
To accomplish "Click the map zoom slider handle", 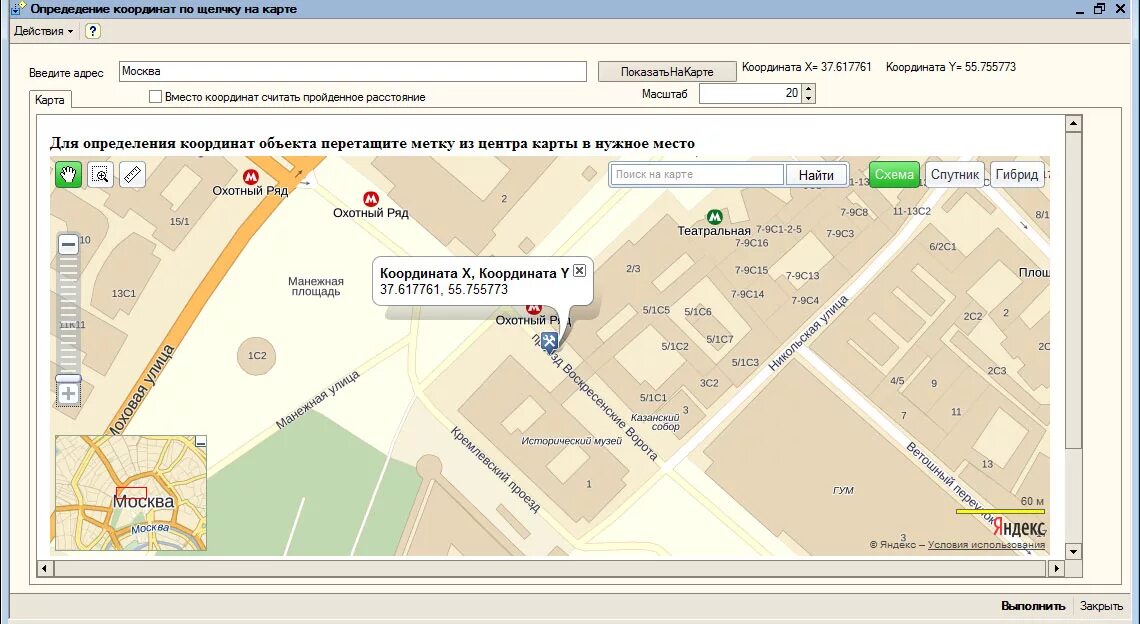I will 68,378.
